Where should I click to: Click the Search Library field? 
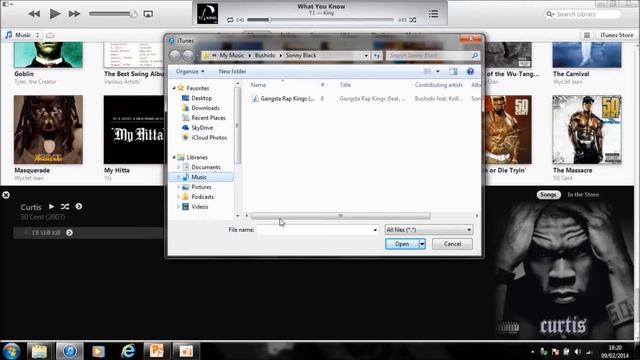point(583,14)
